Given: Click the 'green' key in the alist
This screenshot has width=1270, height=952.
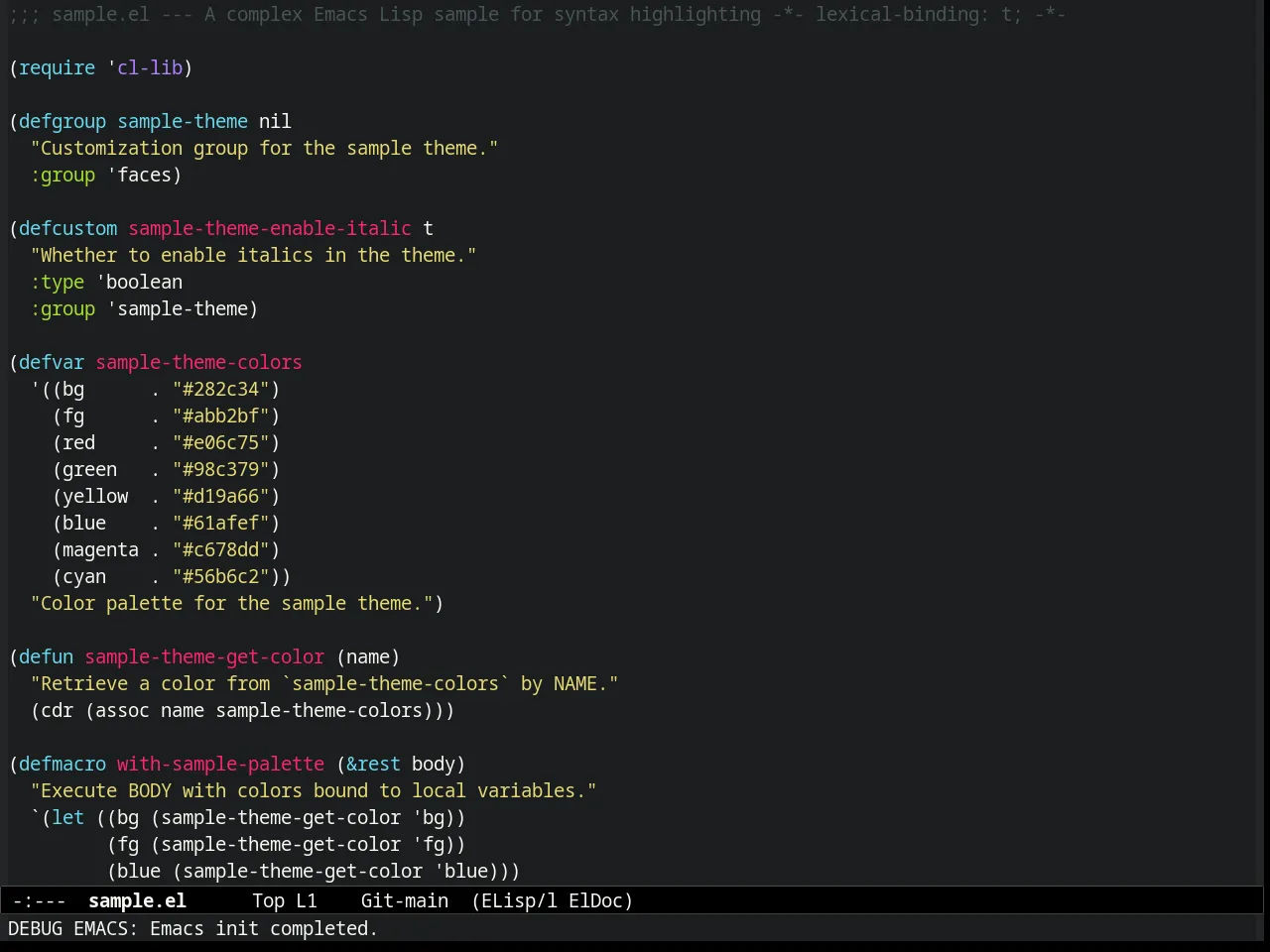Looking at the screenshot, I should 89,469.
